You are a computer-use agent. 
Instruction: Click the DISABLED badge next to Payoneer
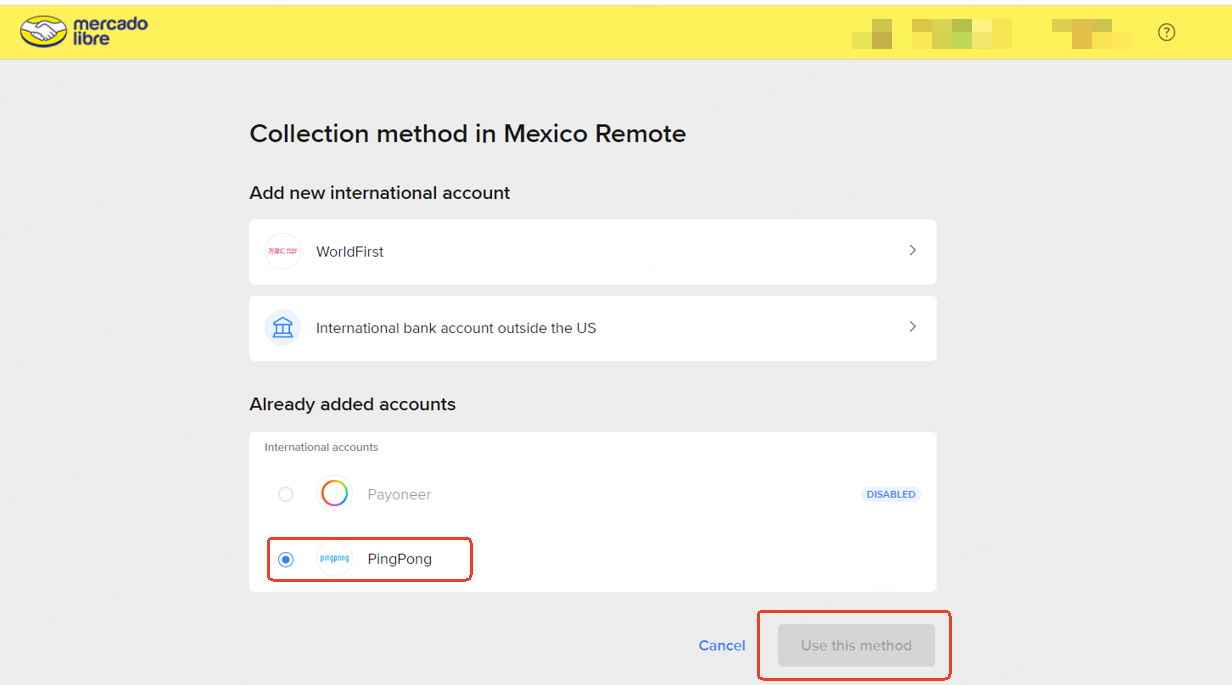tap(890, 494)
